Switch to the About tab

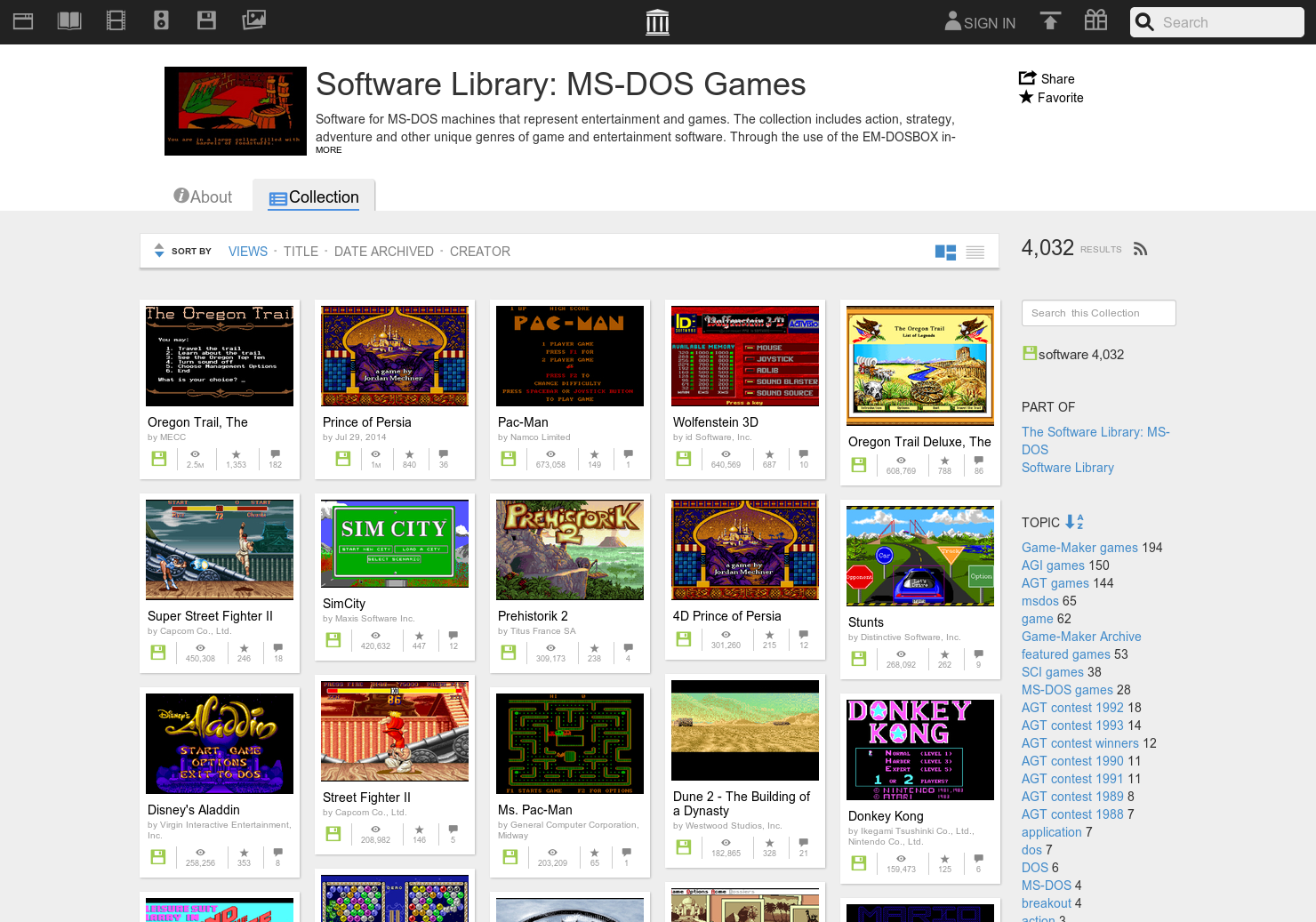tap(203, 196)
